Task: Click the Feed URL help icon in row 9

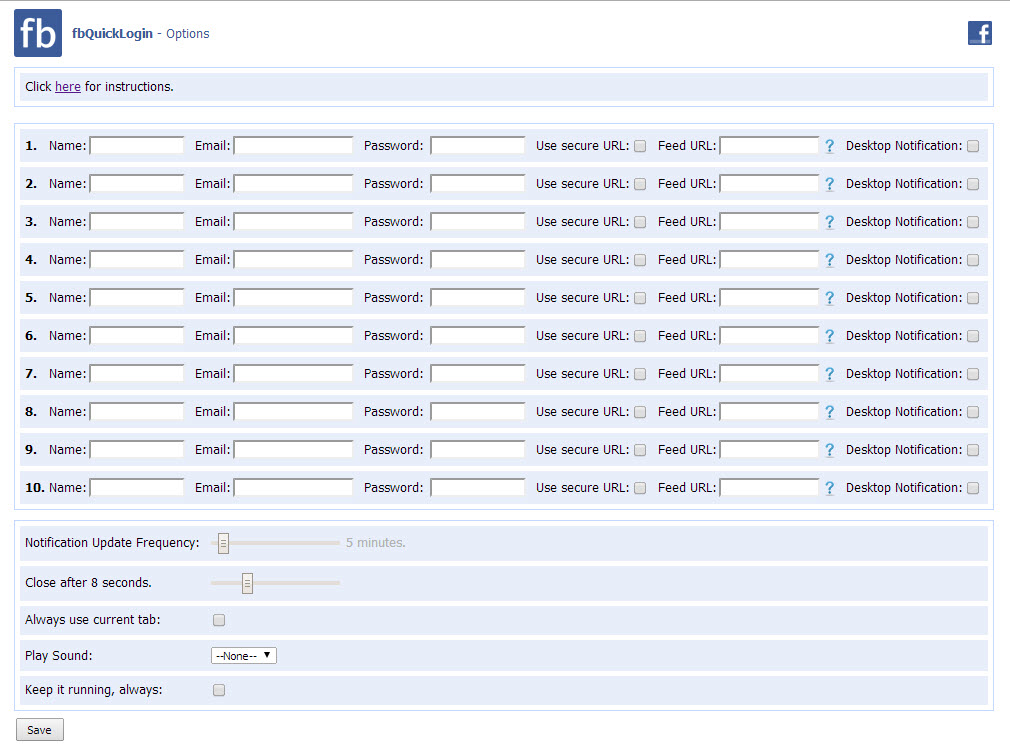Action: (829, 450)
